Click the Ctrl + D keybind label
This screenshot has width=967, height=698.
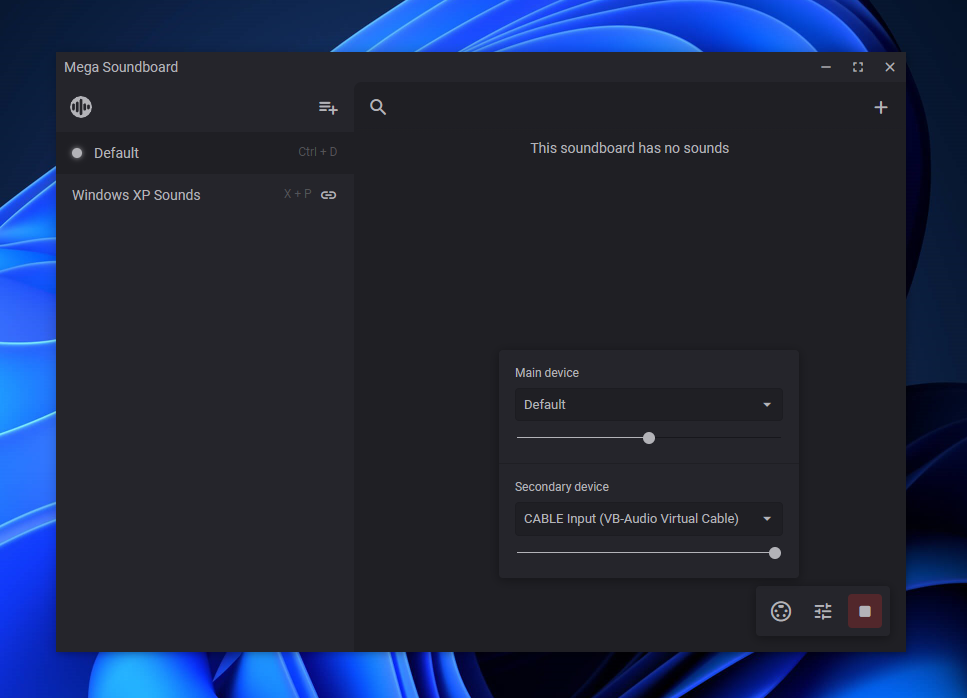pyautogui.click(x=318, y=152)
